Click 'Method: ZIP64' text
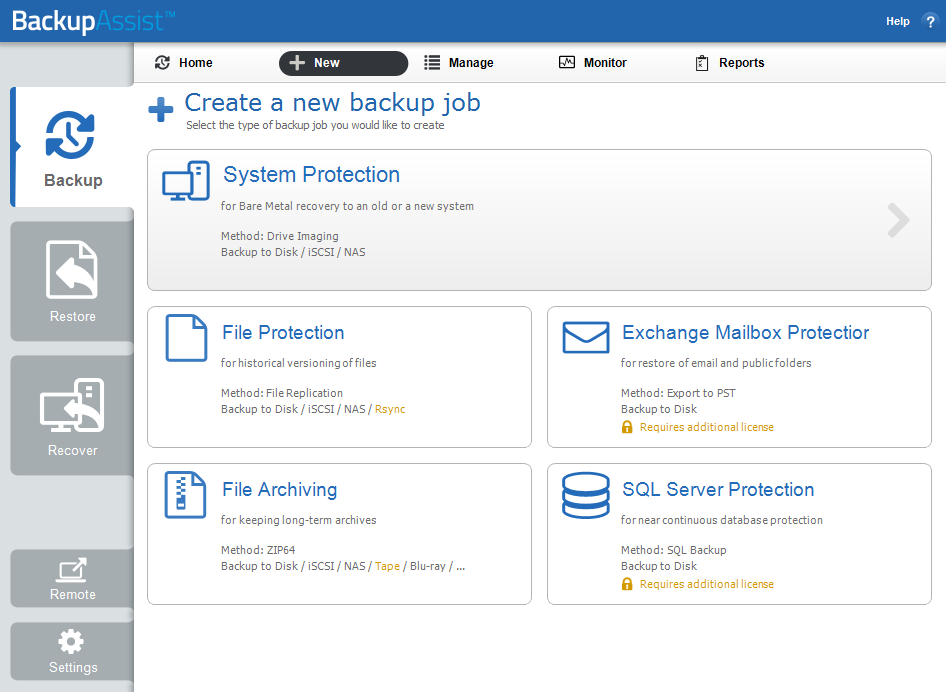Viewport: 946px width, 692px height. (x=258, y=550)
